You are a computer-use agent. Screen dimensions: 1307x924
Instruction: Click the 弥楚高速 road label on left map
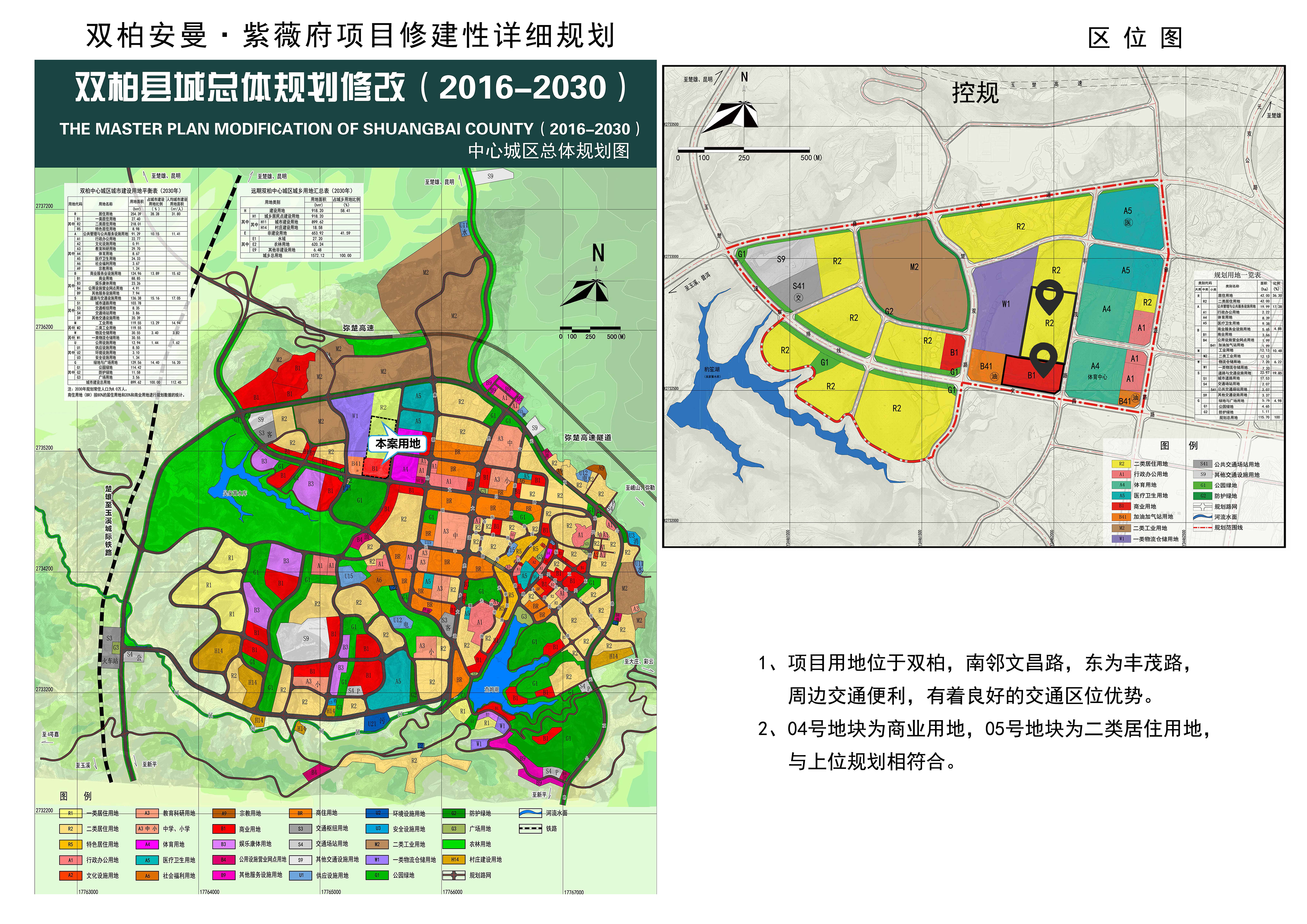(x=358, y=328)
